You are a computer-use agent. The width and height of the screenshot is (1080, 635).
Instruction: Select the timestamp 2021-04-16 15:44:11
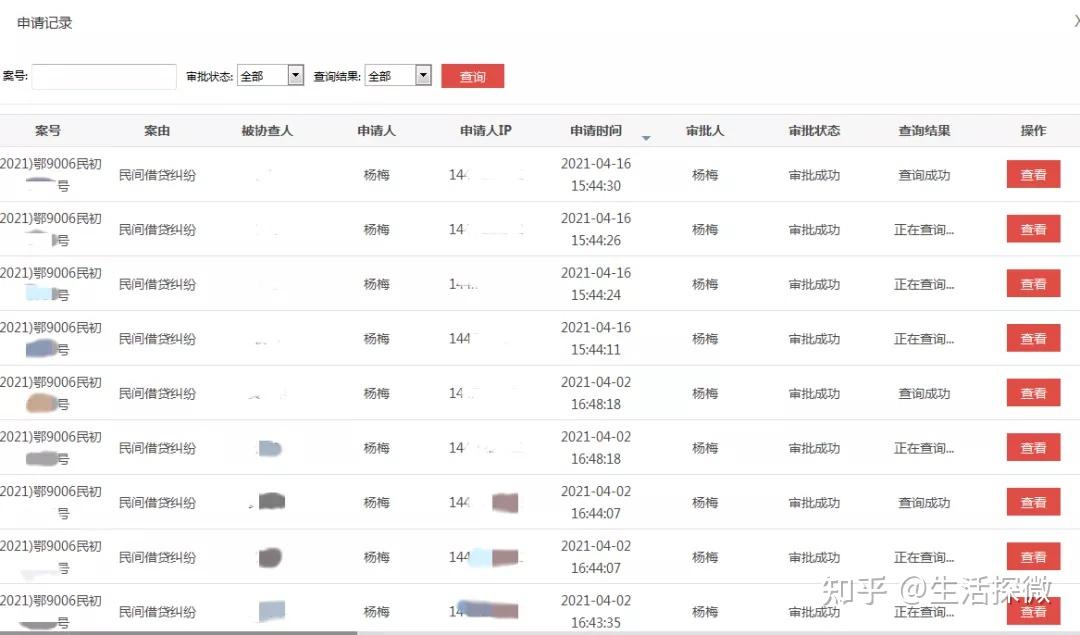[x=596, y=338]
